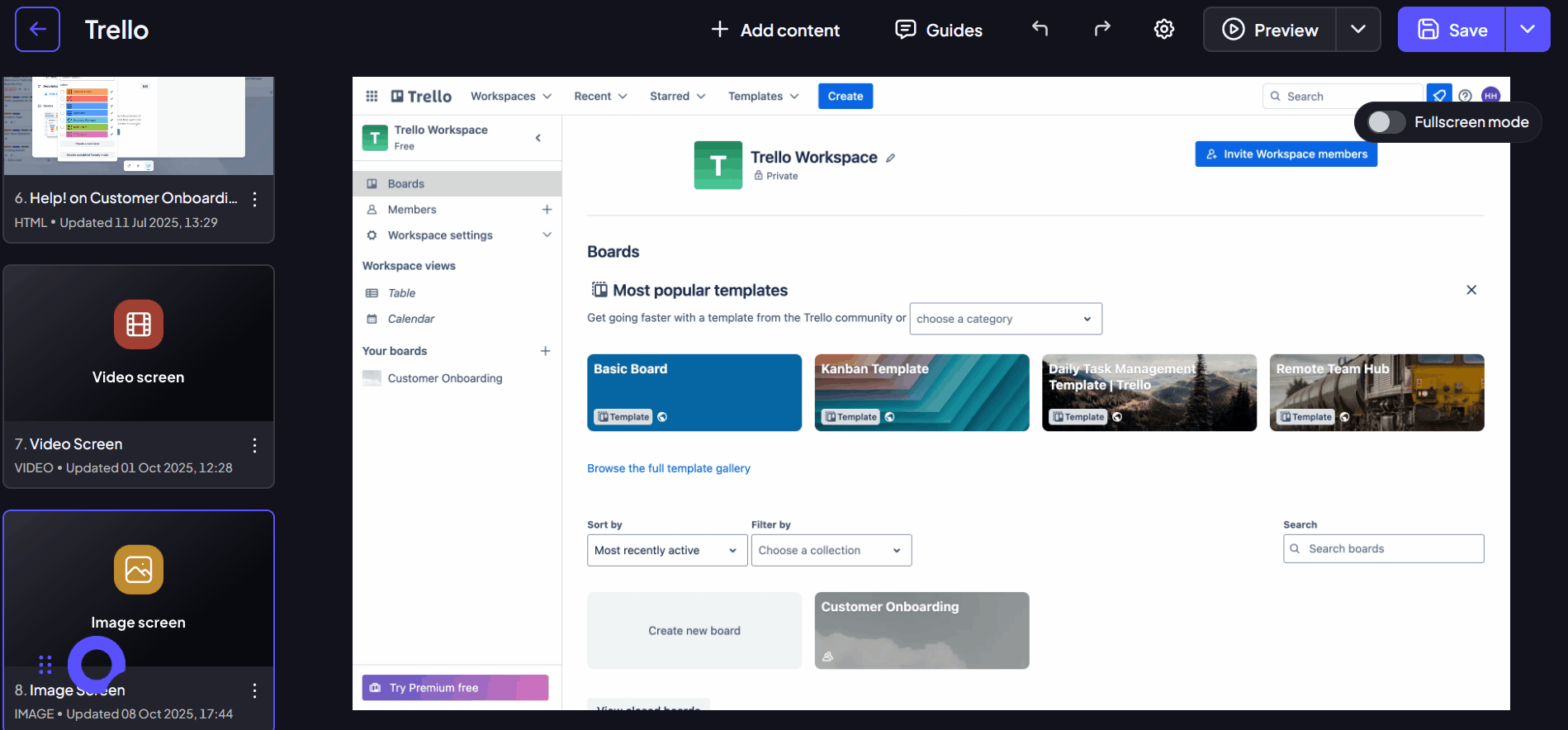Click Browse the full template gallery

tap(669, 468)
